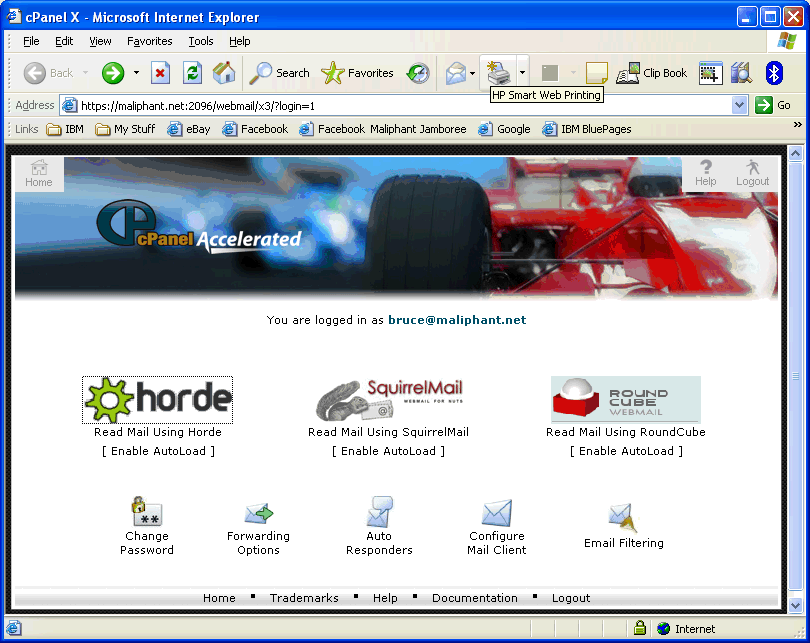This screenshot has width=810, height=643.
Task: Open Forwarding Options icon
Action: click(x=258, y=514)
